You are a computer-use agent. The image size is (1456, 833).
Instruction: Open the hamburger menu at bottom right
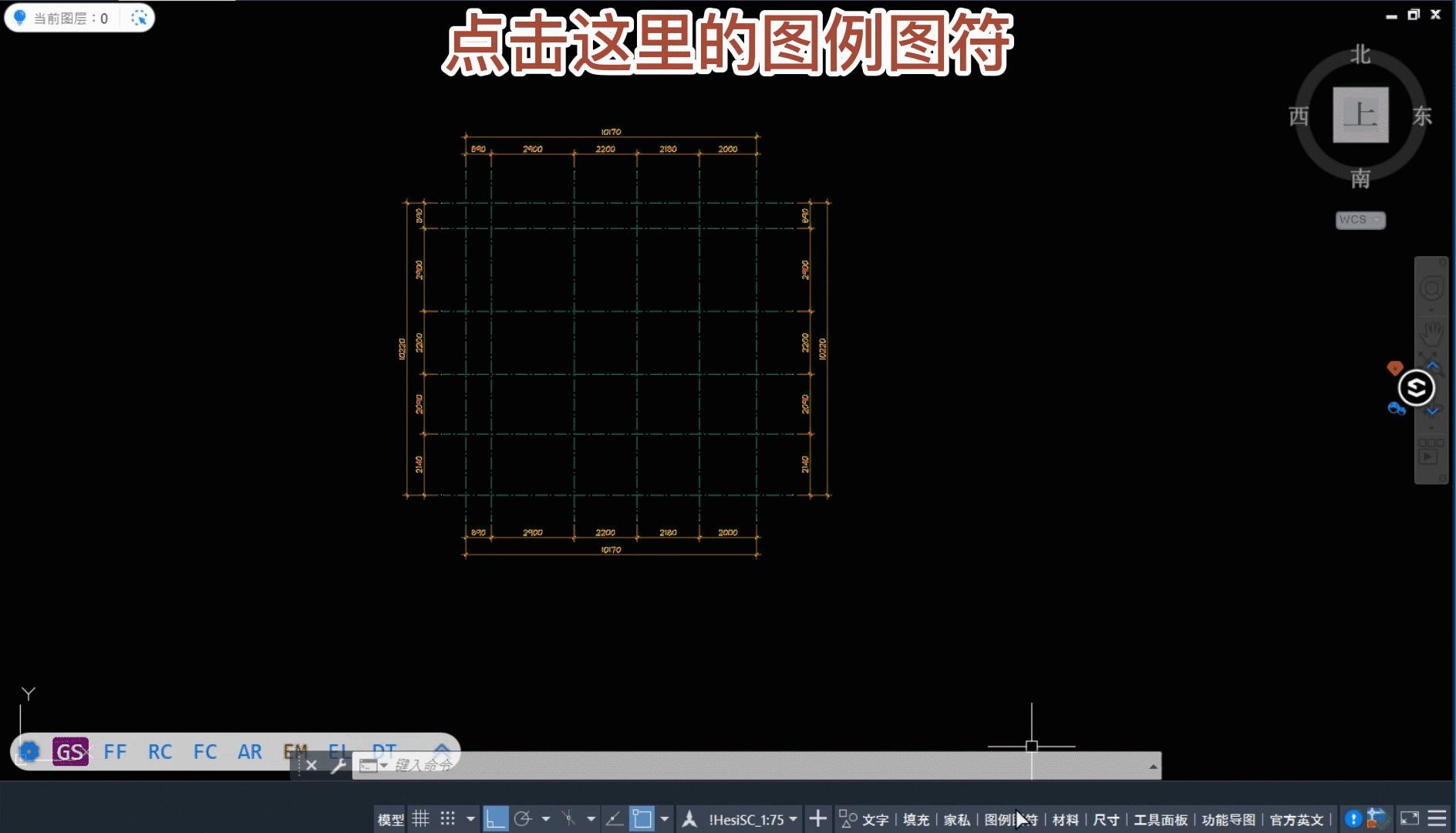1436,818
